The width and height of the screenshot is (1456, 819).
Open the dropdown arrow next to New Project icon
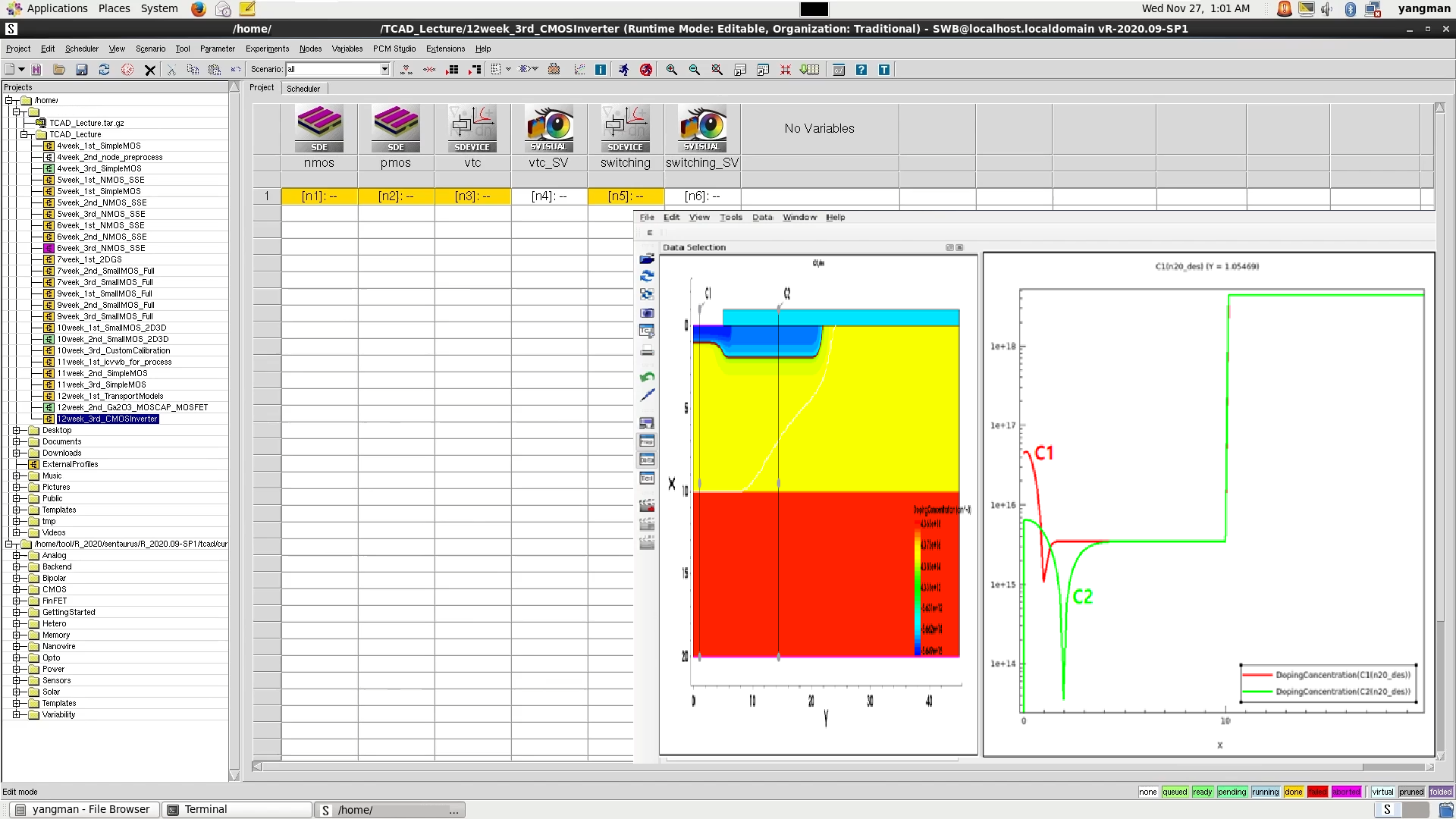(x=21, y=69)
